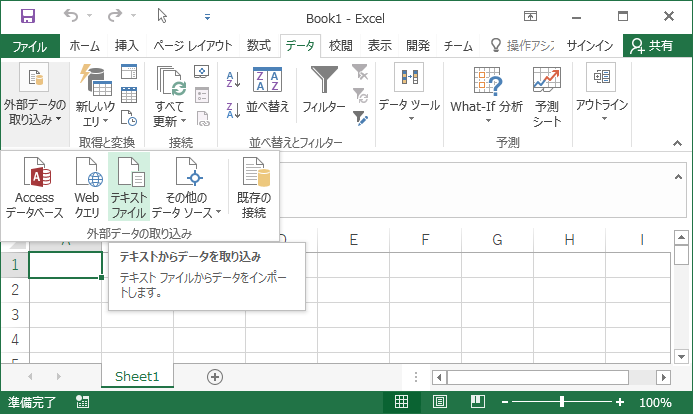Switch to the 校閲 tab
This screenshot has height=414, width=693.
(340, 46)
